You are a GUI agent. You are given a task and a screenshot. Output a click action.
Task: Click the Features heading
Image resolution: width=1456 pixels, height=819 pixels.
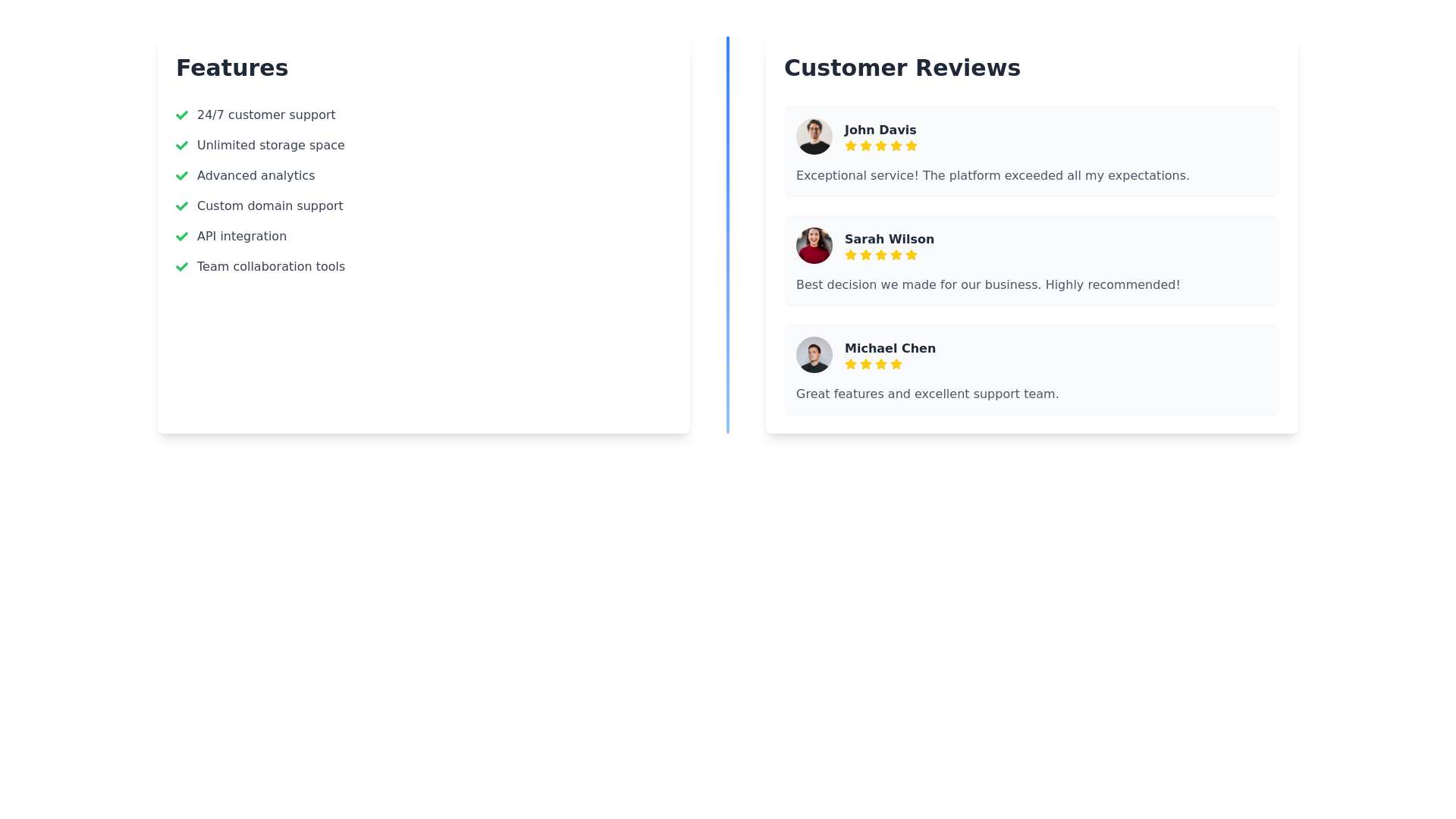pyautogui.click(x=232, y=67)
